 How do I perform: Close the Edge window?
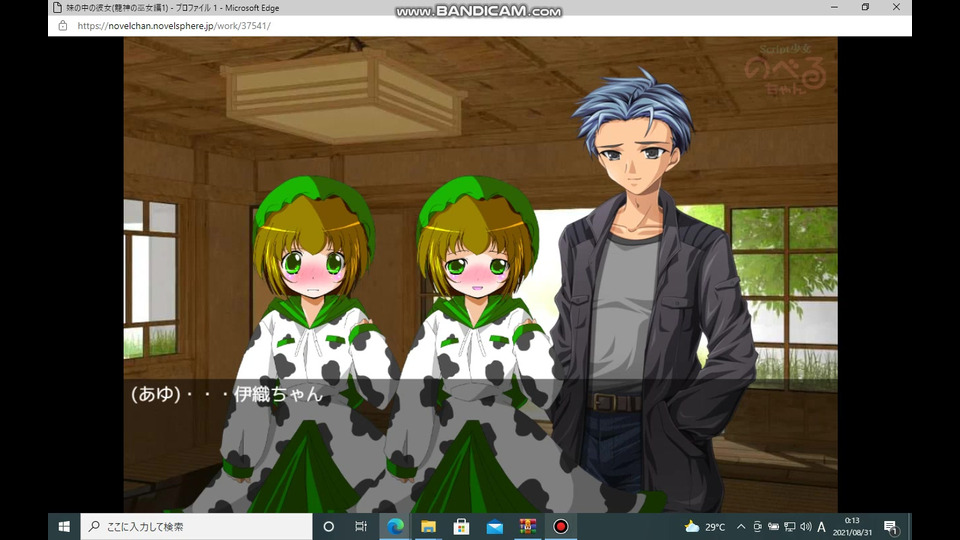point(896,7)
